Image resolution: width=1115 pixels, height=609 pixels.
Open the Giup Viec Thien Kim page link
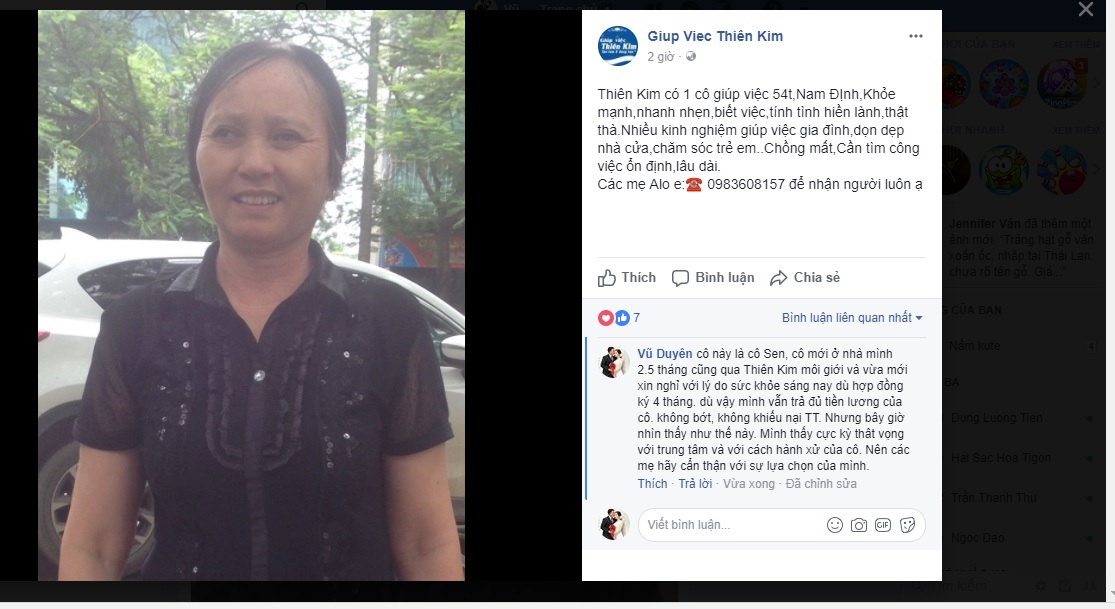(715, 36)
